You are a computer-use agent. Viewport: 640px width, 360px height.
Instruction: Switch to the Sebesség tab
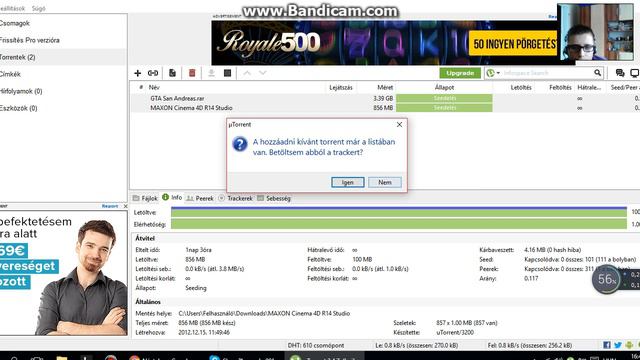pos(274,198)
